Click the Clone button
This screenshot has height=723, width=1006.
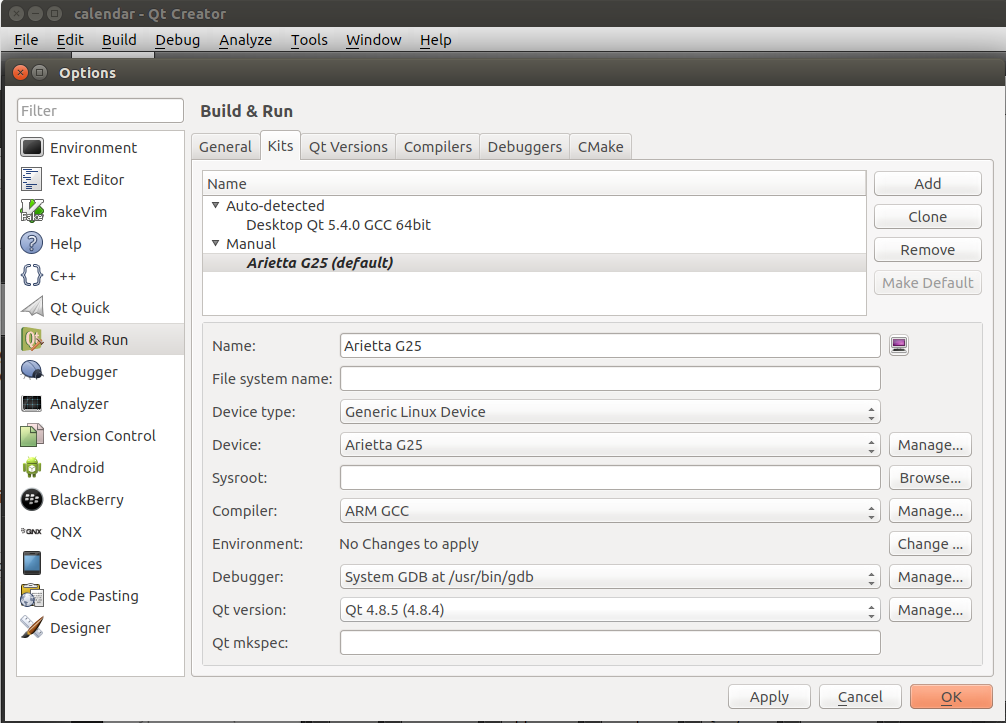click(927, 217)
